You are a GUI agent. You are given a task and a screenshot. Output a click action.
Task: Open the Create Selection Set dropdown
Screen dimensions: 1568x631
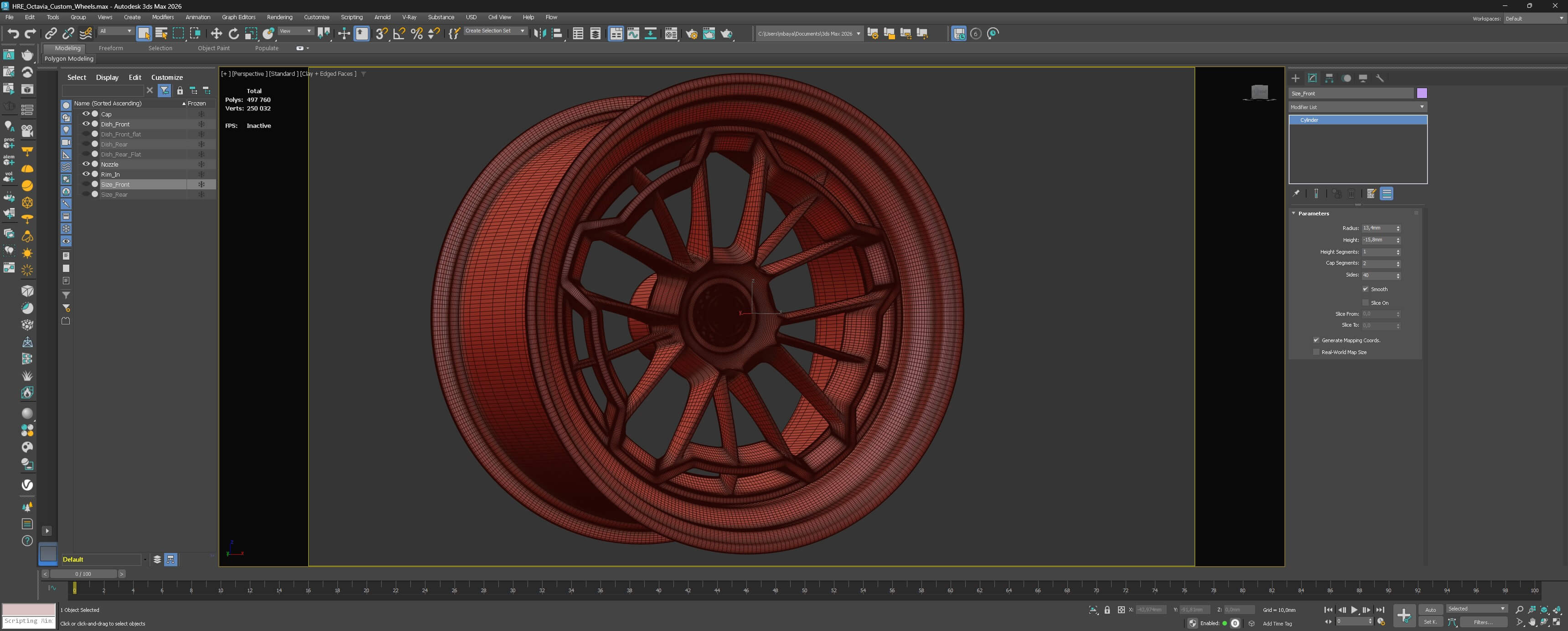tap(496, 31)
